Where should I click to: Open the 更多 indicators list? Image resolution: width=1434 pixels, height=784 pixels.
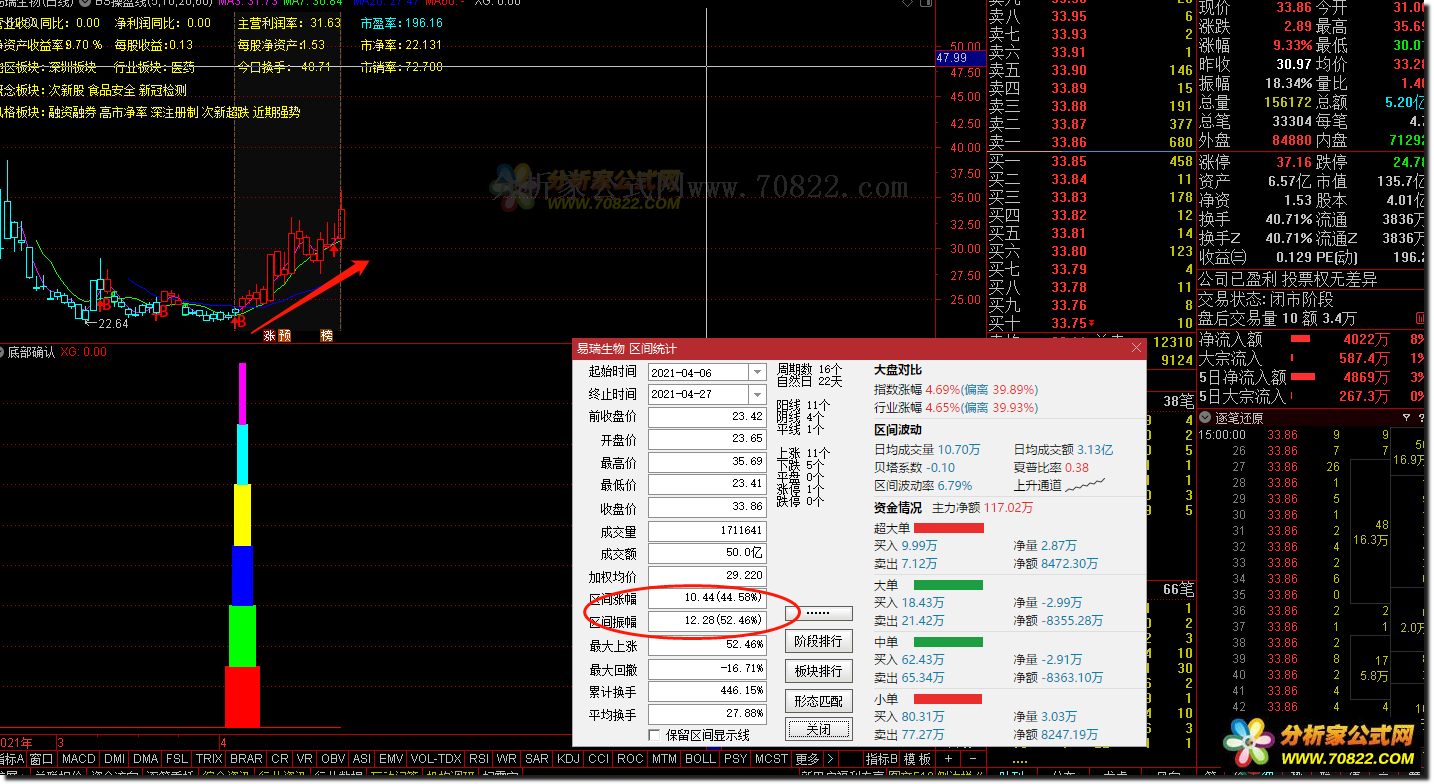(x=808, y=759)
